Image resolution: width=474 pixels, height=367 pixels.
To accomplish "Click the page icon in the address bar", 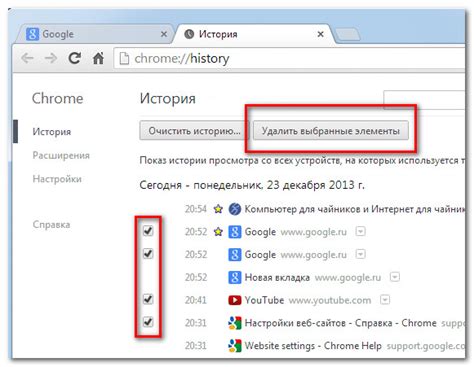I will pyautogui.click(x=124, y=59).
